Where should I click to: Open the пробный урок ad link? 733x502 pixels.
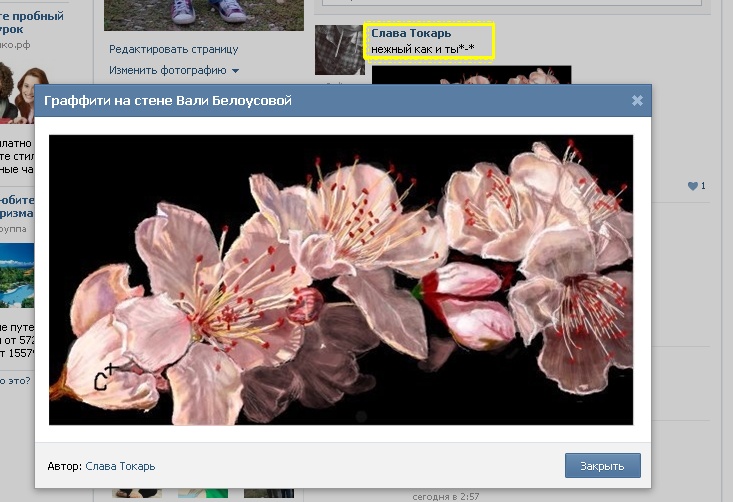(x=32, y=22)
